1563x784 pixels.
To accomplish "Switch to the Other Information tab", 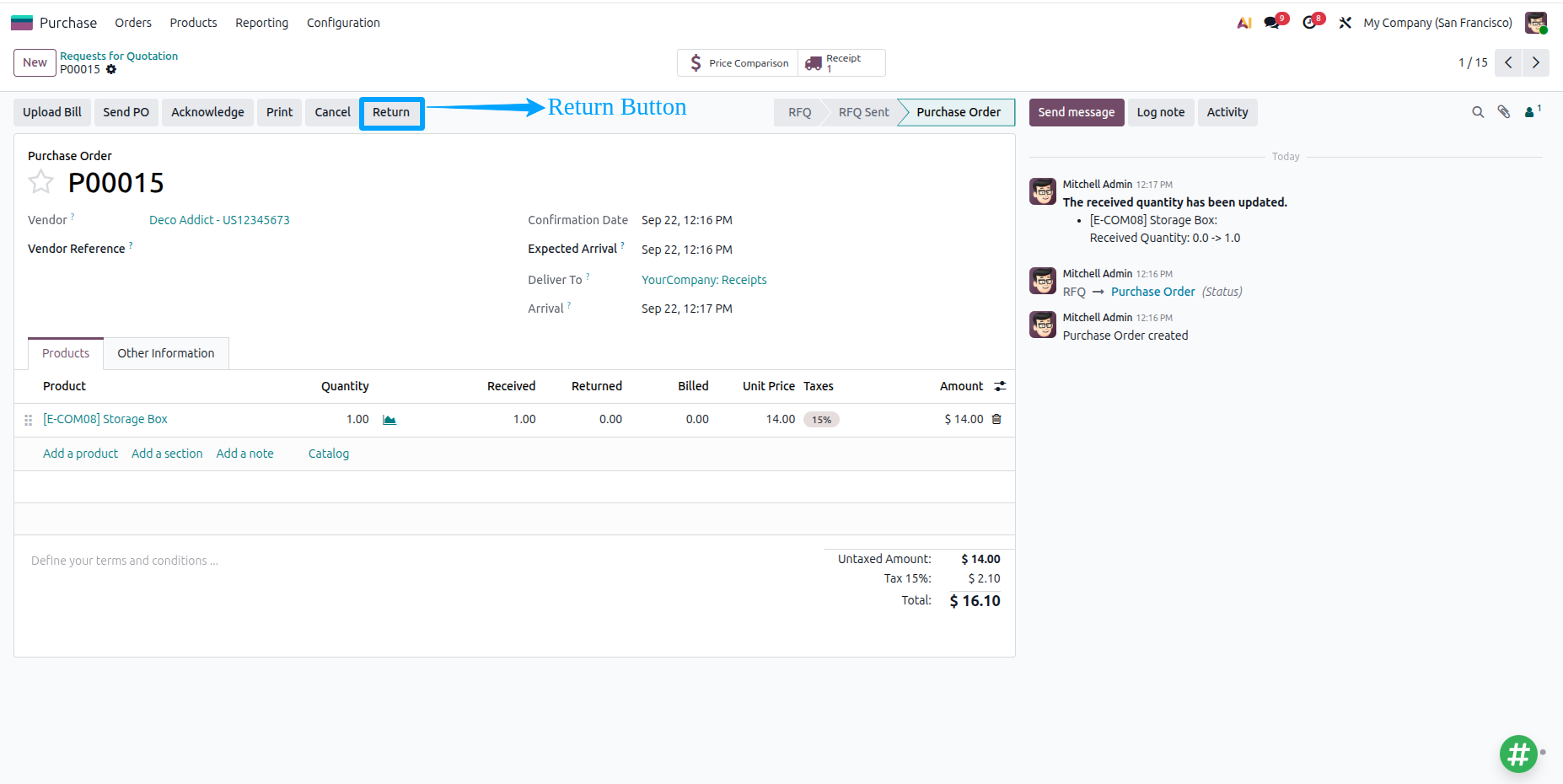I will pos(166,353).
